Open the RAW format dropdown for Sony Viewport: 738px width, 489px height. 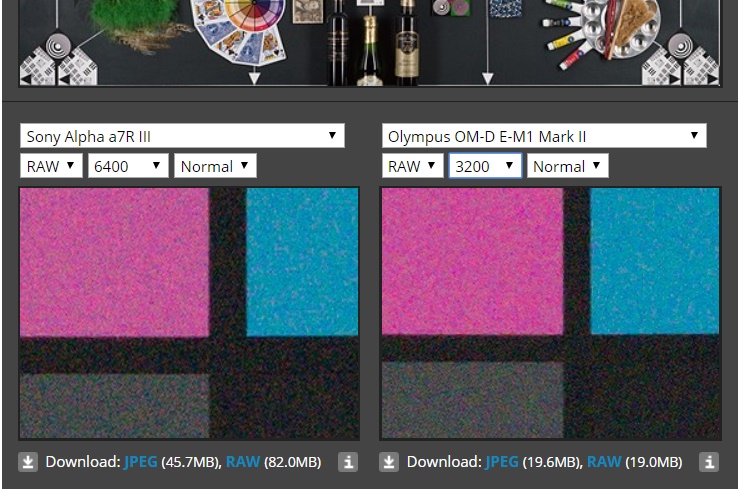[x=52, y=166]
